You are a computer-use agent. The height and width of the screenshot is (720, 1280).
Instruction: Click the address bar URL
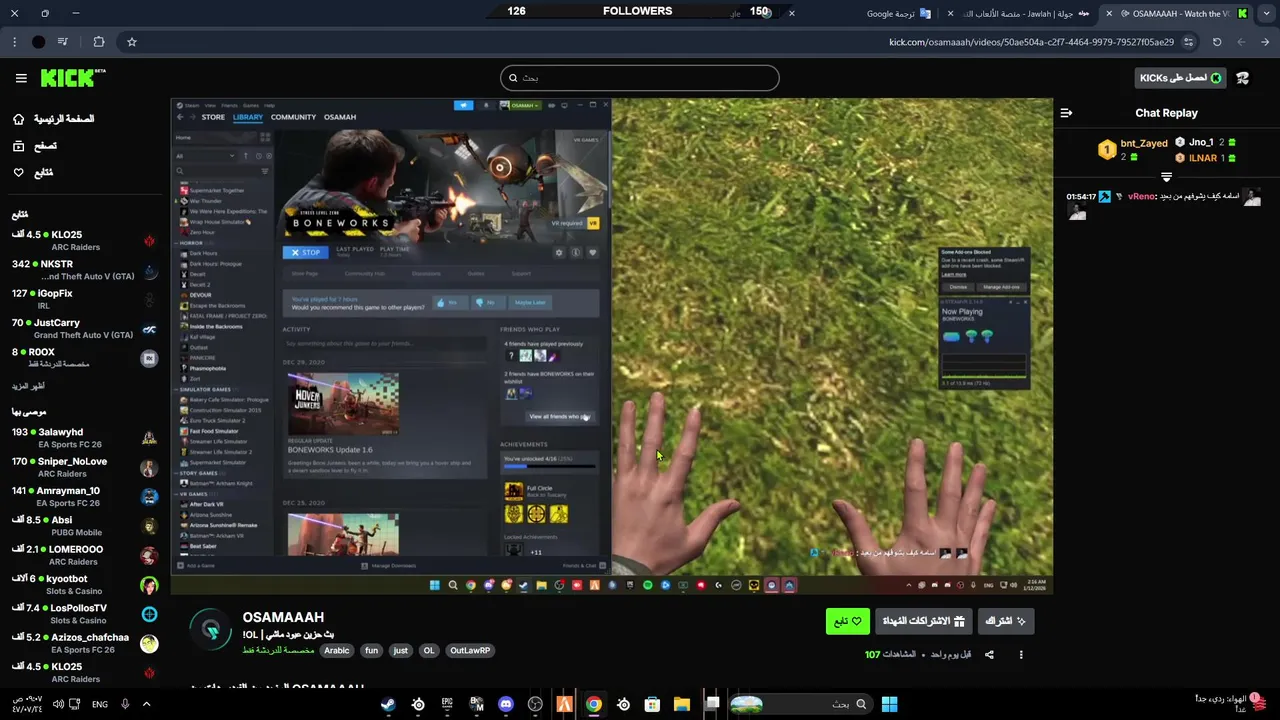pyautogui.click(x=1031, y=42)
